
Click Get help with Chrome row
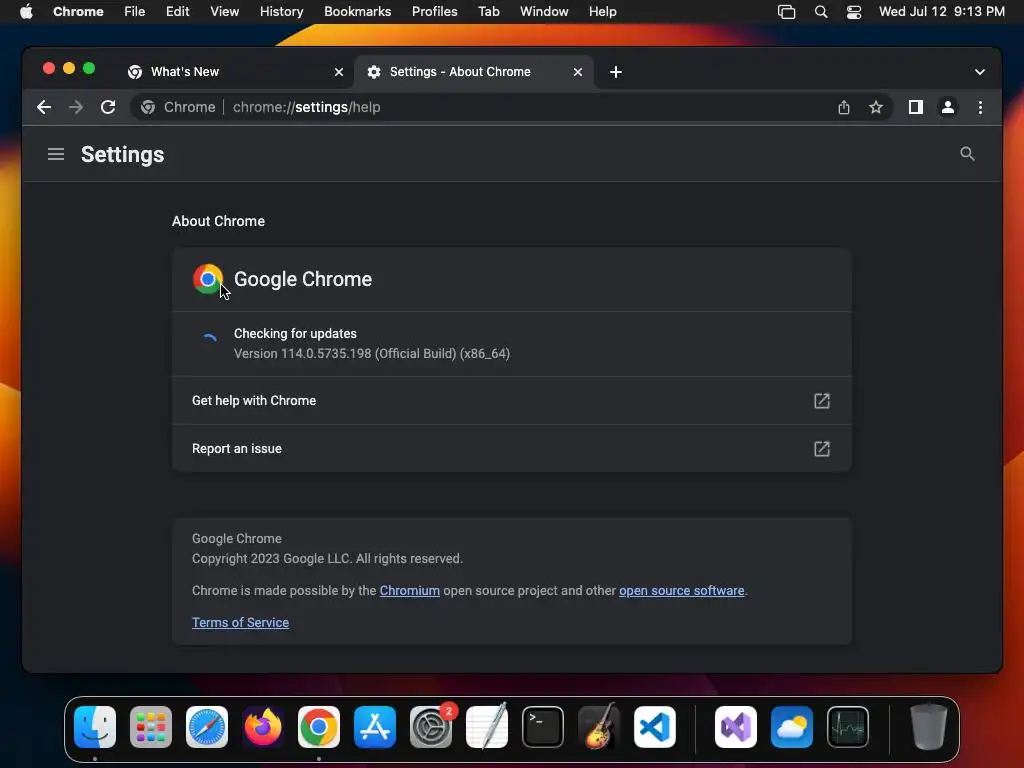coord(512,401)
